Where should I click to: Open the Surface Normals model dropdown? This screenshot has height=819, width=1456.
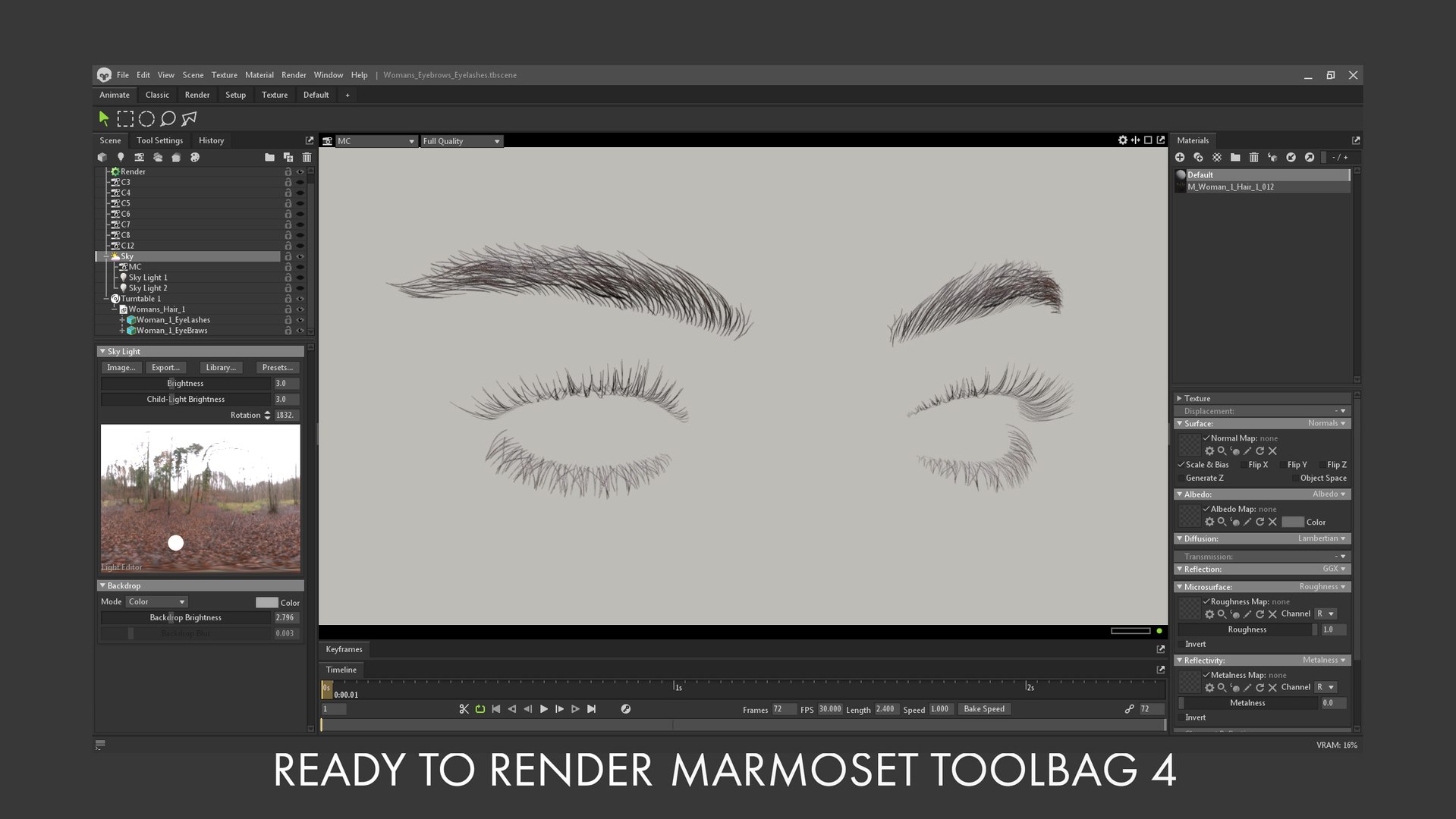click(x=1326, y=424)
